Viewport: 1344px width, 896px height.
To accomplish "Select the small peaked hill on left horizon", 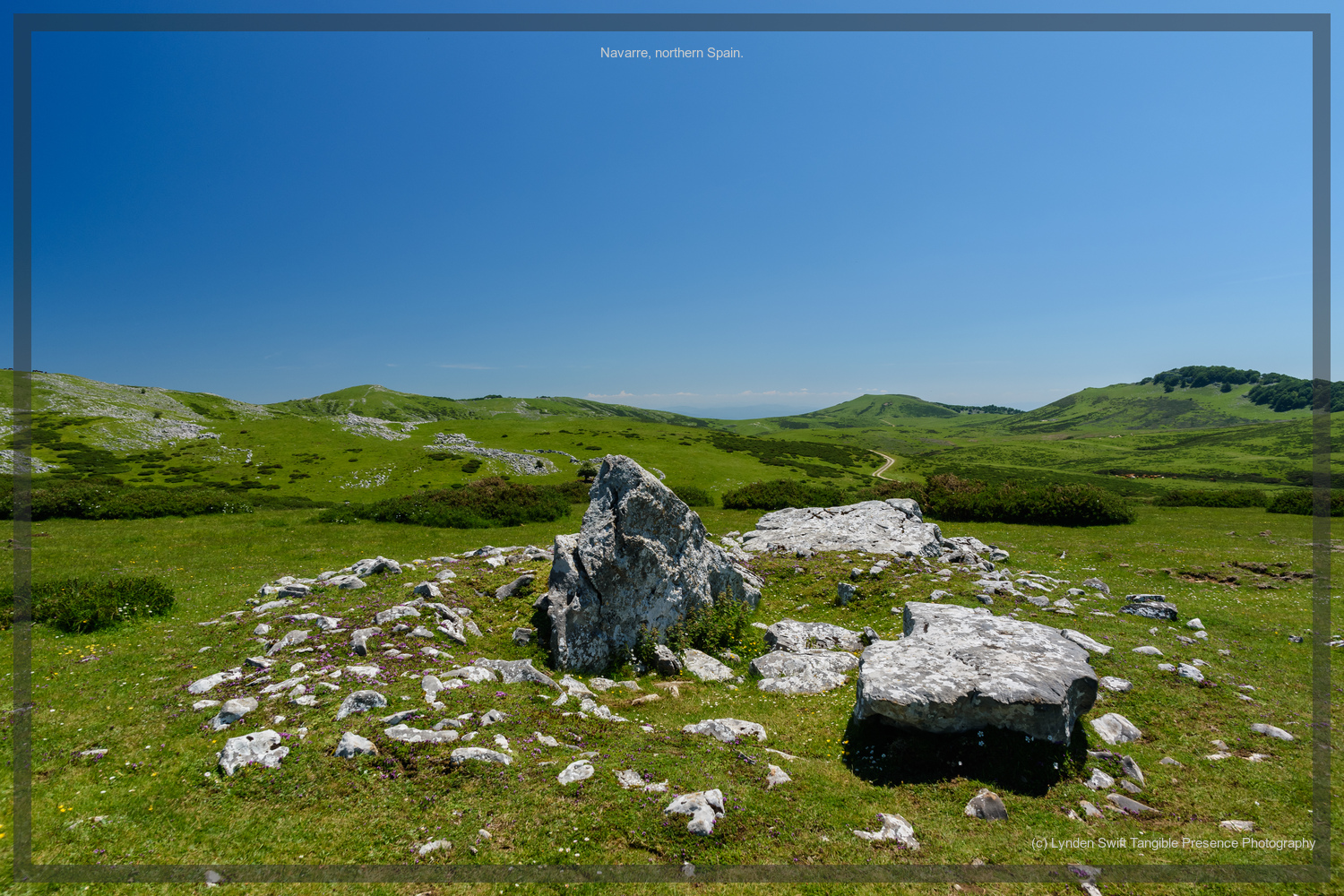I will coord(367,397).
